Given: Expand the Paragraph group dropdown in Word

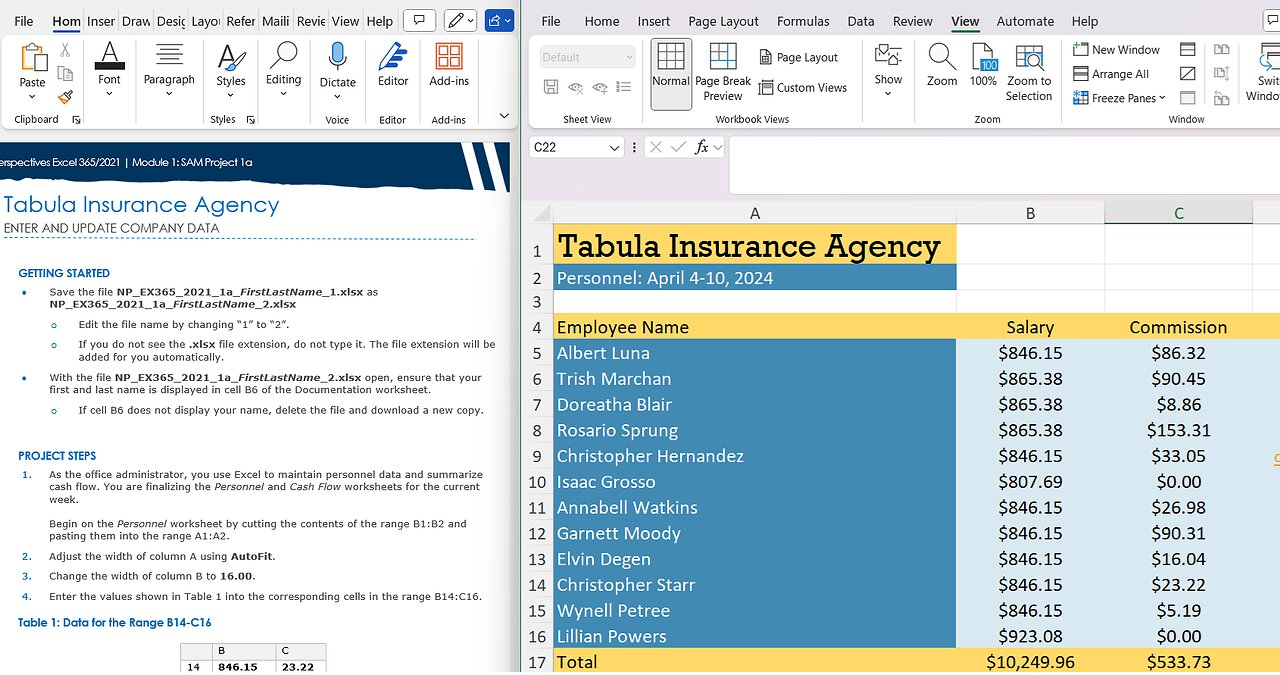Looking at the screenshot, I should (x=169, y=93).
